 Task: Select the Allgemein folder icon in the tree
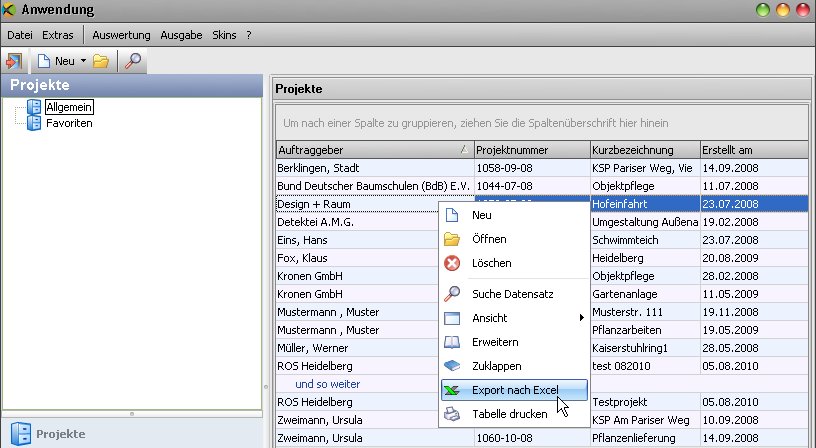point(34,107)
